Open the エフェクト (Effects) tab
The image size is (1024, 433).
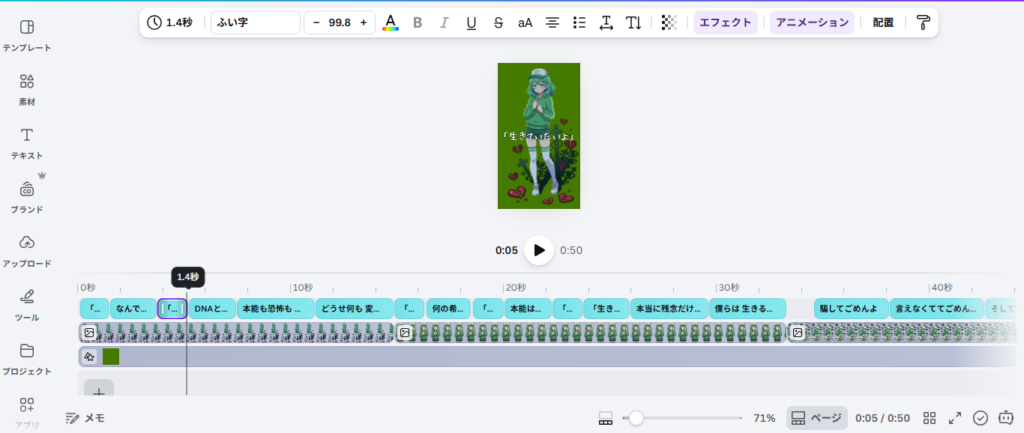point(725,22)
